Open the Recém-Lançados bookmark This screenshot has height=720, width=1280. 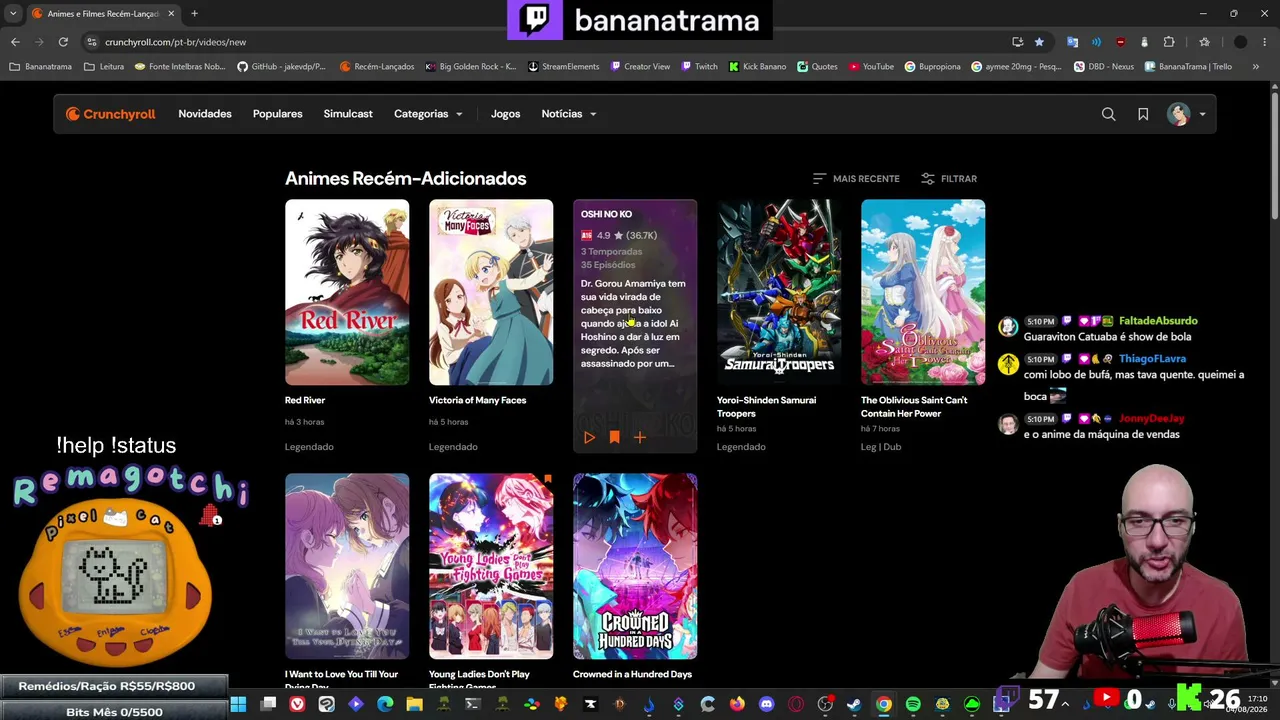(377, 67)
